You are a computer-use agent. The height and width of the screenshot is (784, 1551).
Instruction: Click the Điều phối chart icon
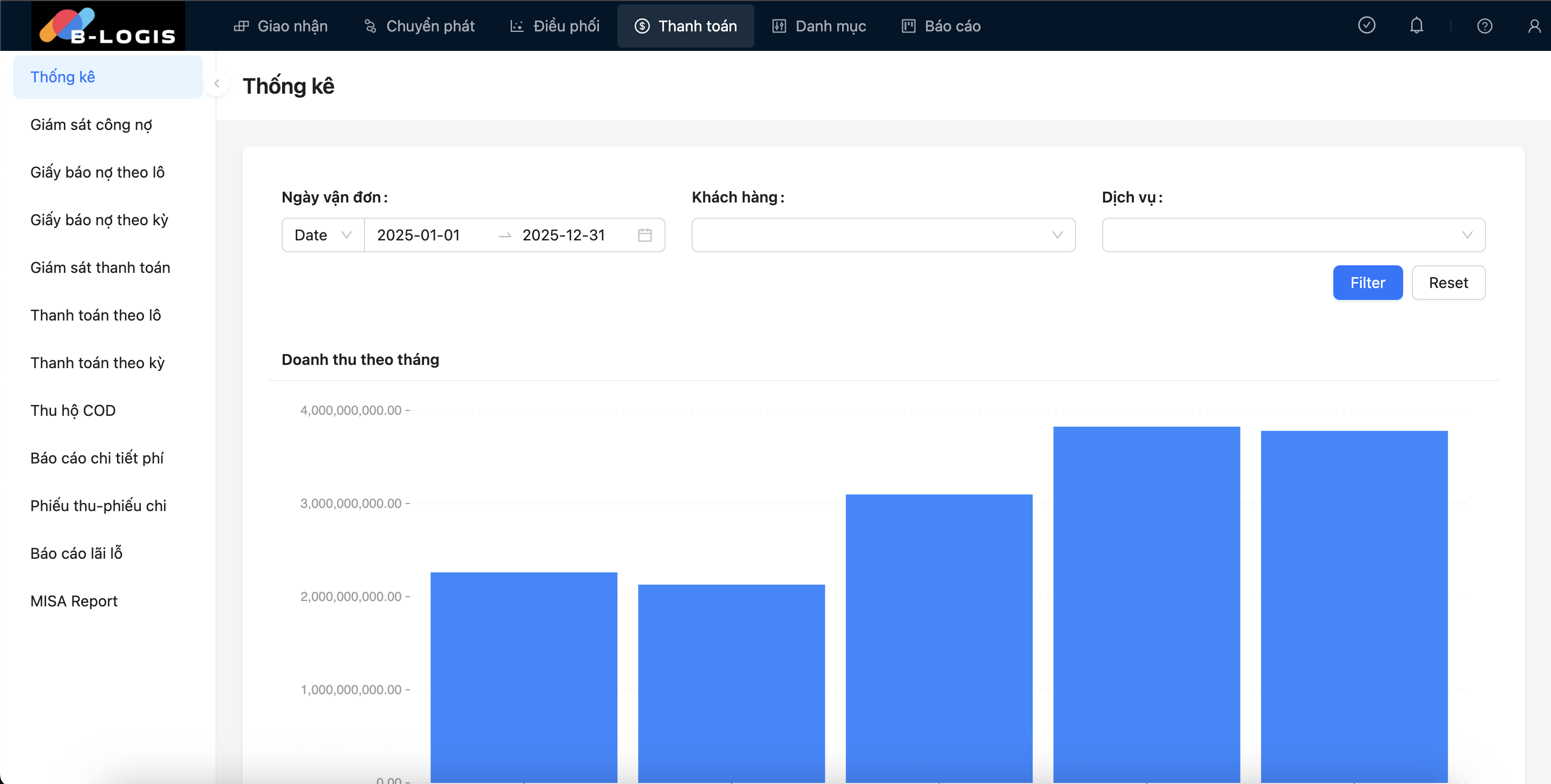click(517, 26)
